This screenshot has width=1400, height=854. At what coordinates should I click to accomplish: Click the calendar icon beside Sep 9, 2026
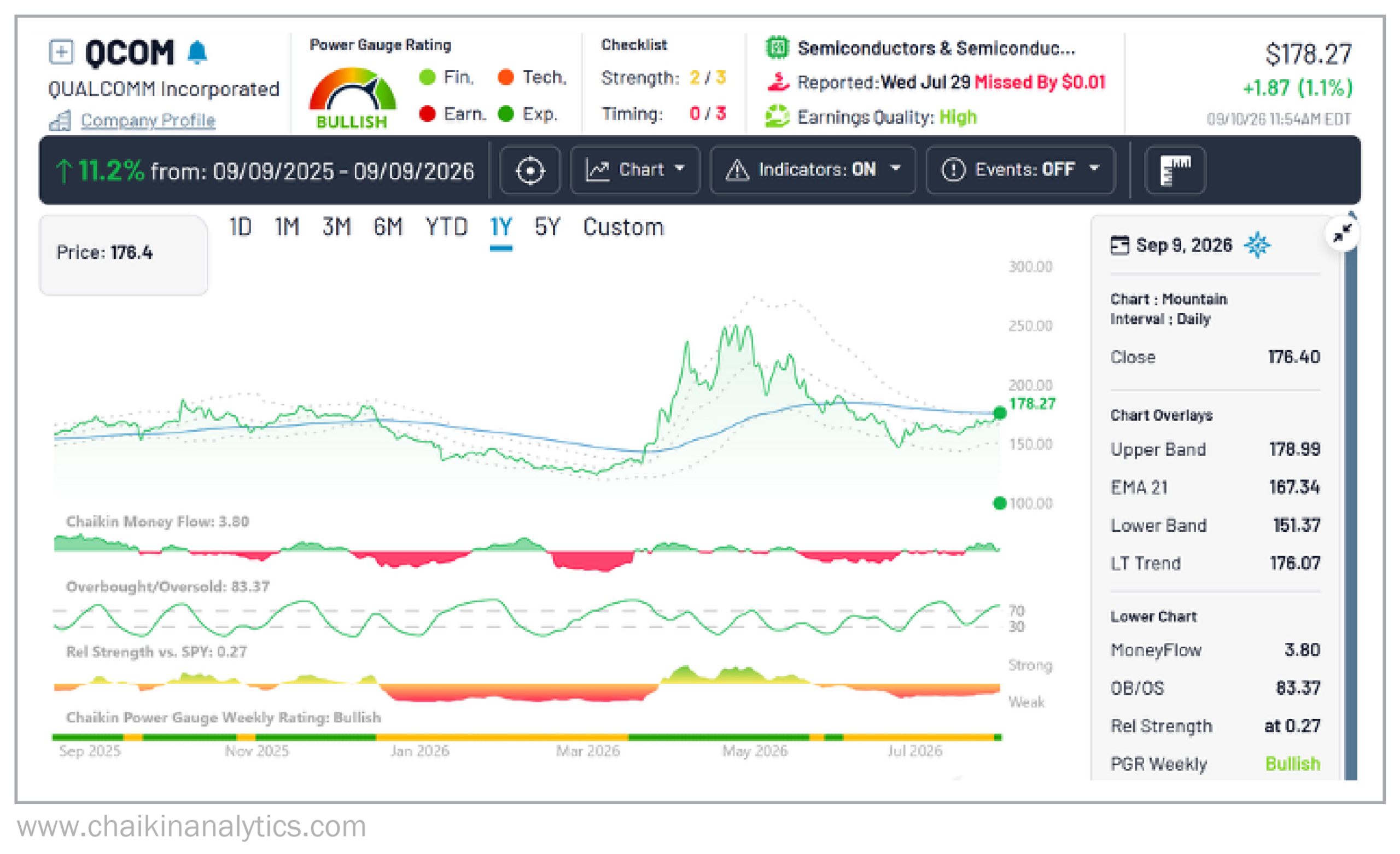1119,246
